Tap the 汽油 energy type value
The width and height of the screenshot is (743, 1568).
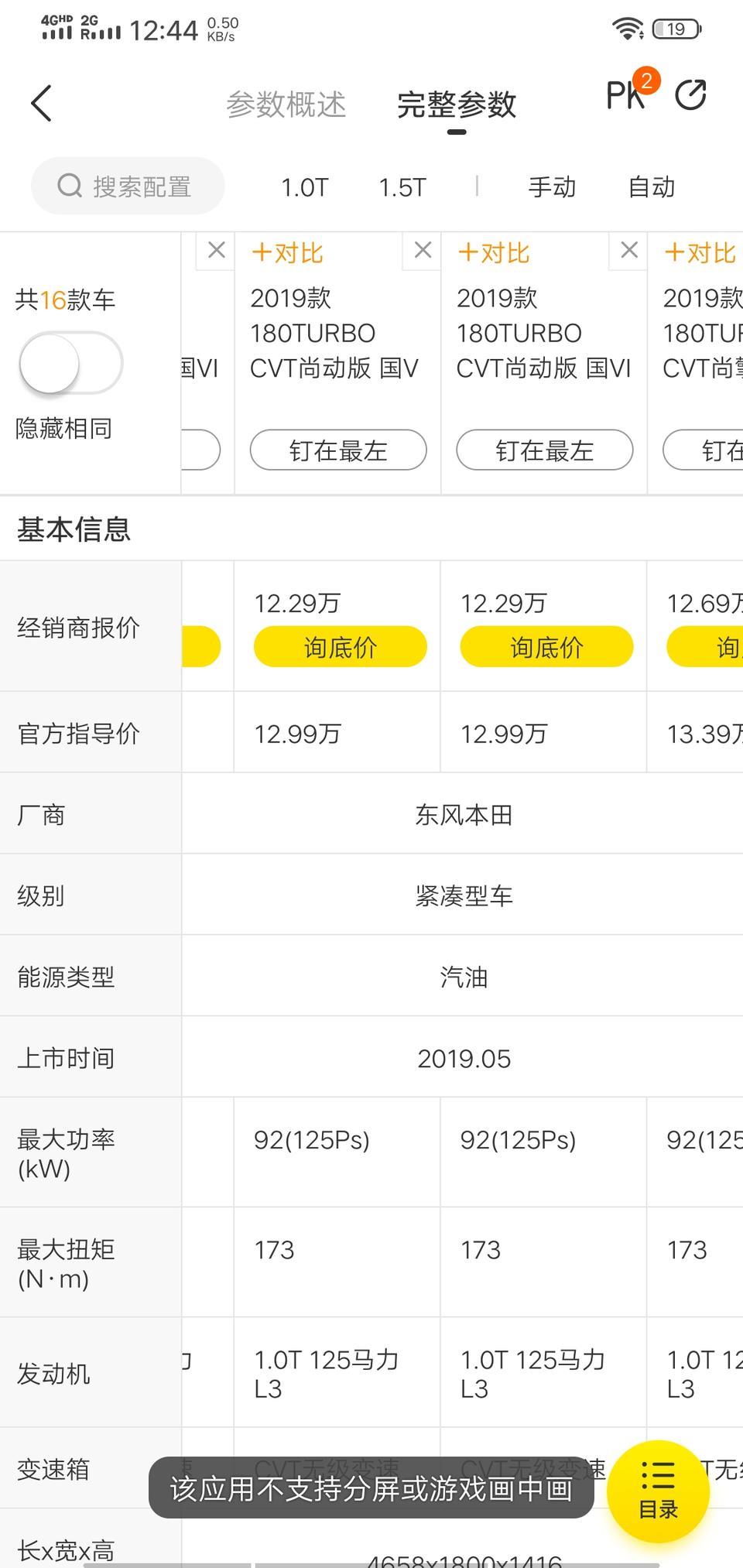pyautogui.click(x=464, y=977)
